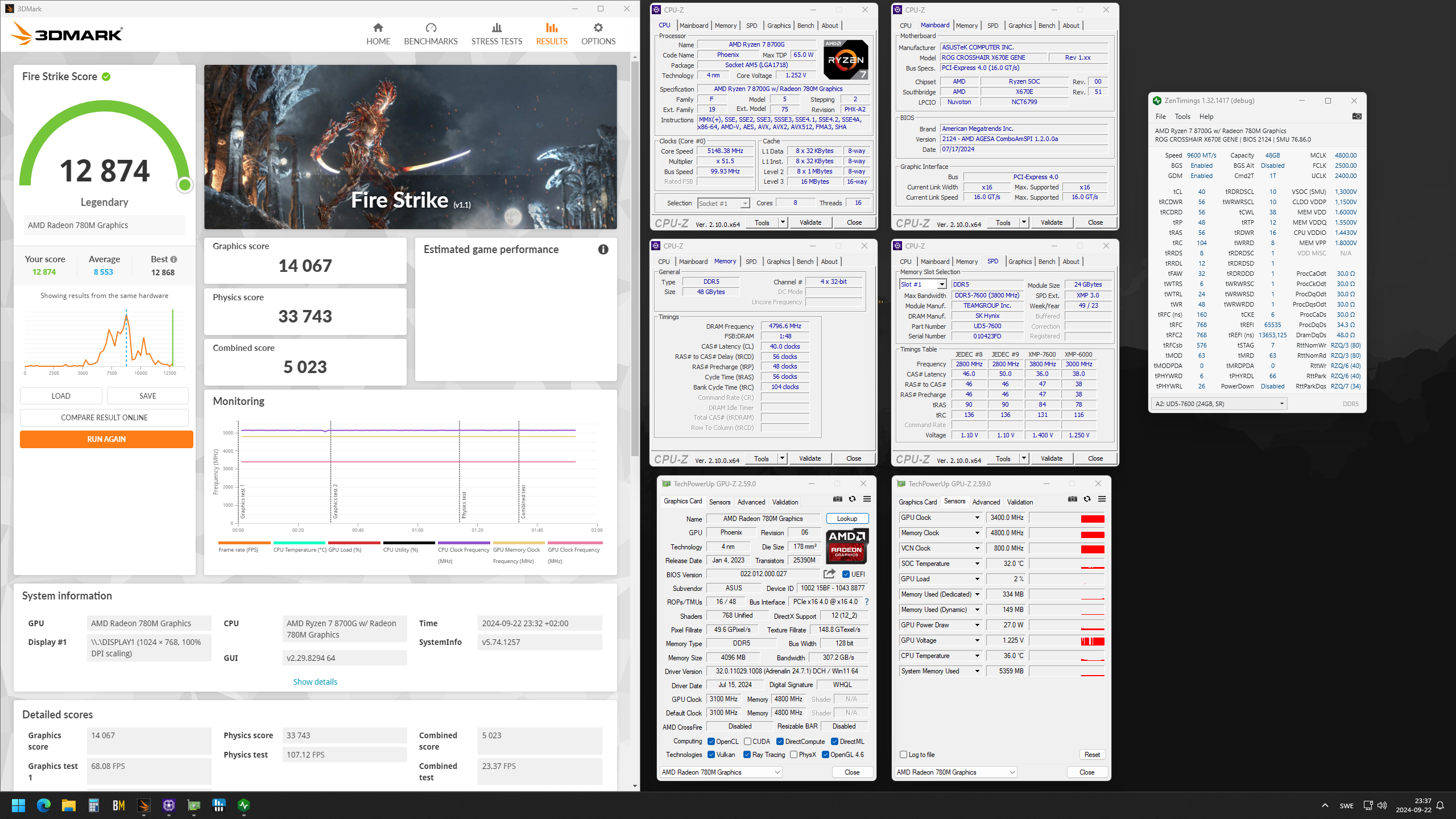The height and width of the screenshot is (819, 1456).
Task: Click the Fire Strike score gauge end marker
Action: 185,185
